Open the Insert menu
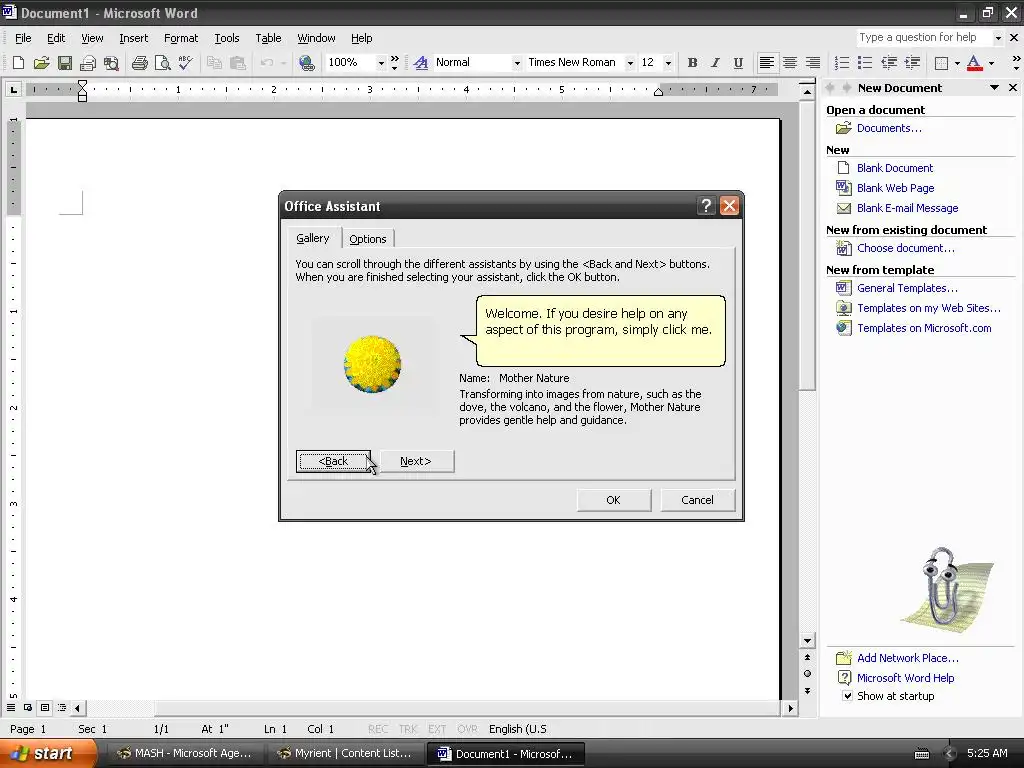The width and height of the screenshot is (1024, 768). (134, 38)
